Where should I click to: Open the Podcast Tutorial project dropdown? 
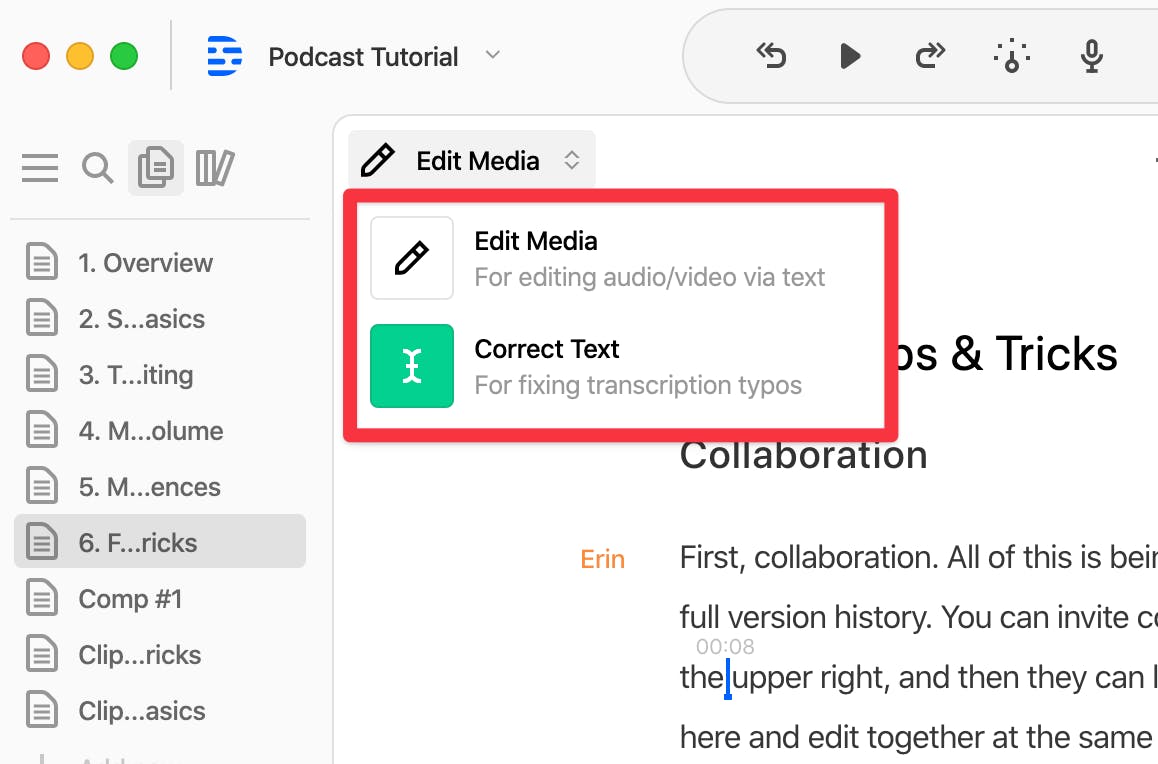click(x=492, y=56)
